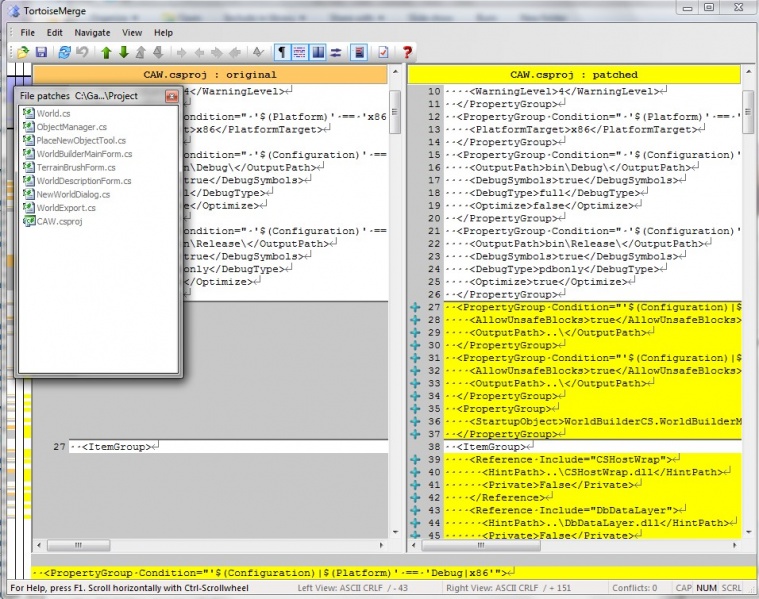Screen dimensions: 759x599
Task: Click the plus marker on line 31
Action: (415, 358)
